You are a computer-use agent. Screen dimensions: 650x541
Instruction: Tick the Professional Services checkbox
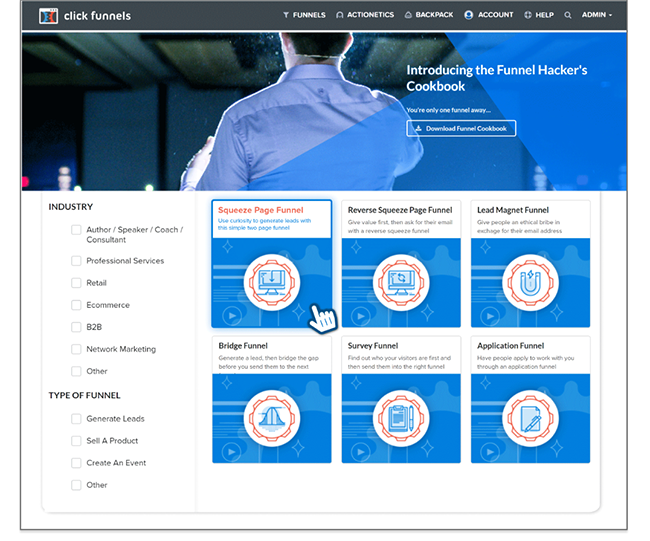76,261
